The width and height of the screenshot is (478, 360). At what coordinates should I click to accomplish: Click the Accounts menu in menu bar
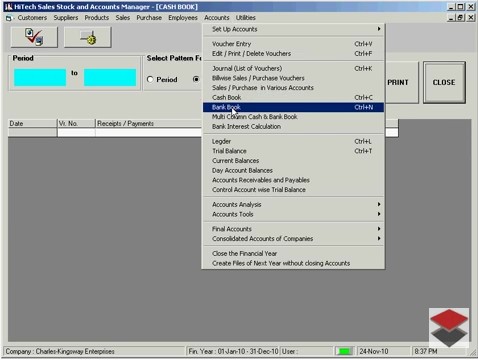point(217,18)
